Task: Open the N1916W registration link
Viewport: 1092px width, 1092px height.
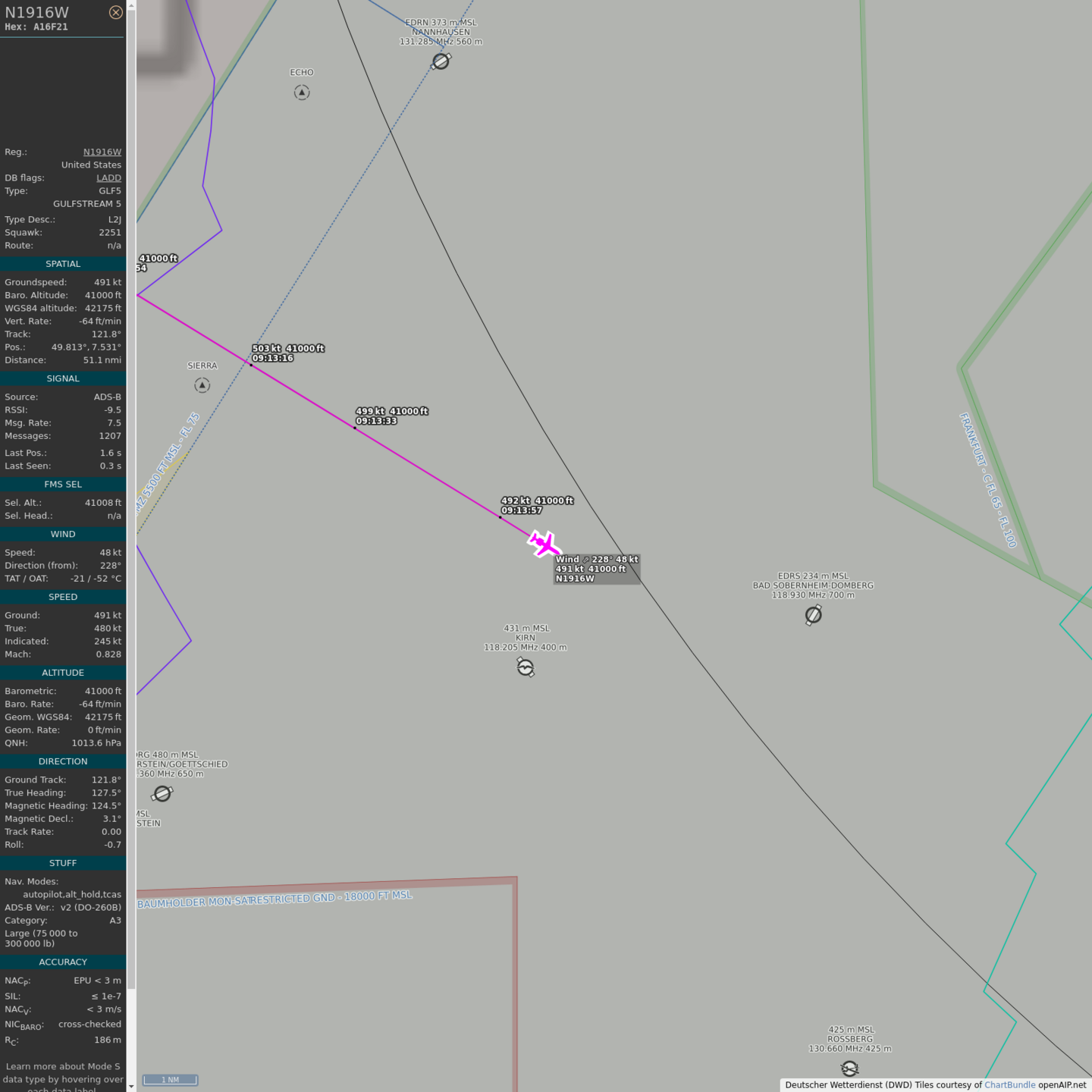Action: (x=102, y=152)
